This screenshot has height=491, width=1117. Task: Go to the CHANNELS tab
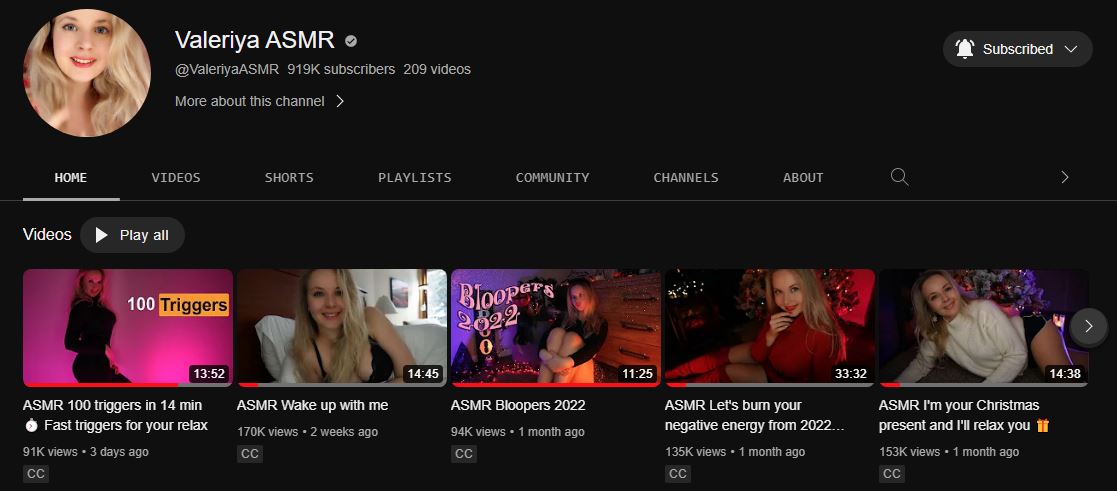click(x=686, y=177)
